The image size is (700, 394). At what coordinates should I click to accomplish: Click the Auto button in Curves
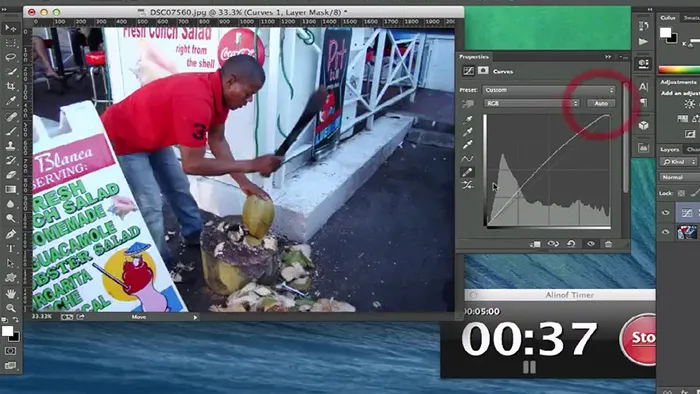pos(601,103)
